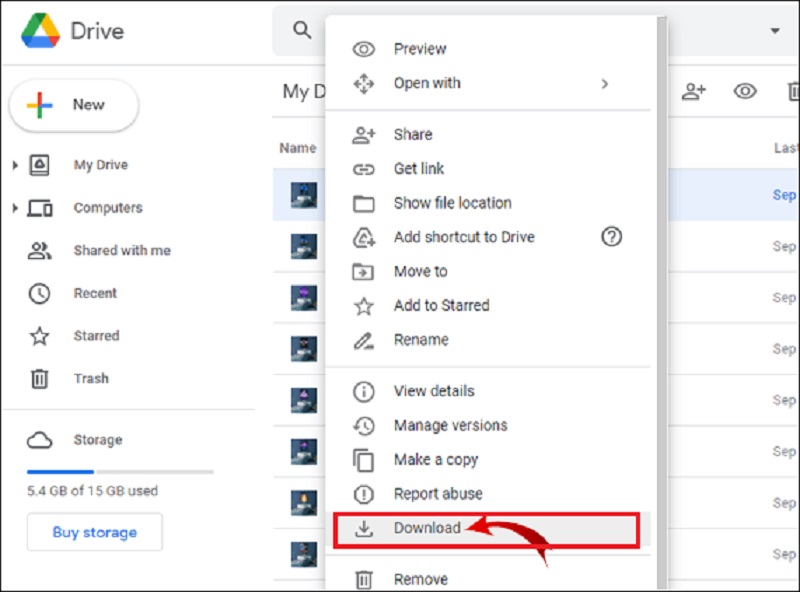The height and width of the screenshot is (592, 800).
Task: Expand the My Drive tree arrow
Action: tap(15, 165)
